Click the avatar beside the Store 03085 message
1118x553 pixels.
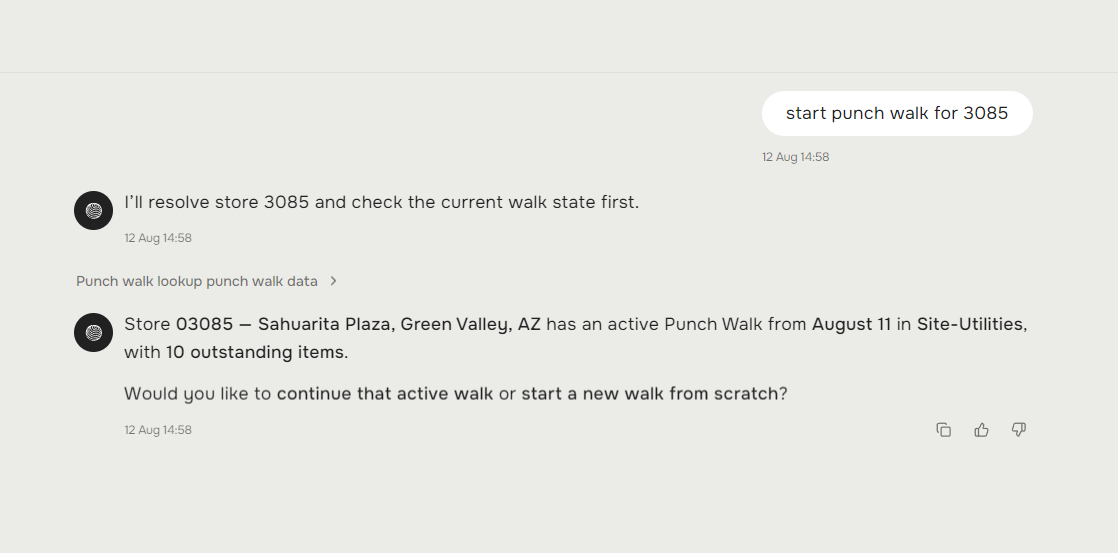click(93, 332)
